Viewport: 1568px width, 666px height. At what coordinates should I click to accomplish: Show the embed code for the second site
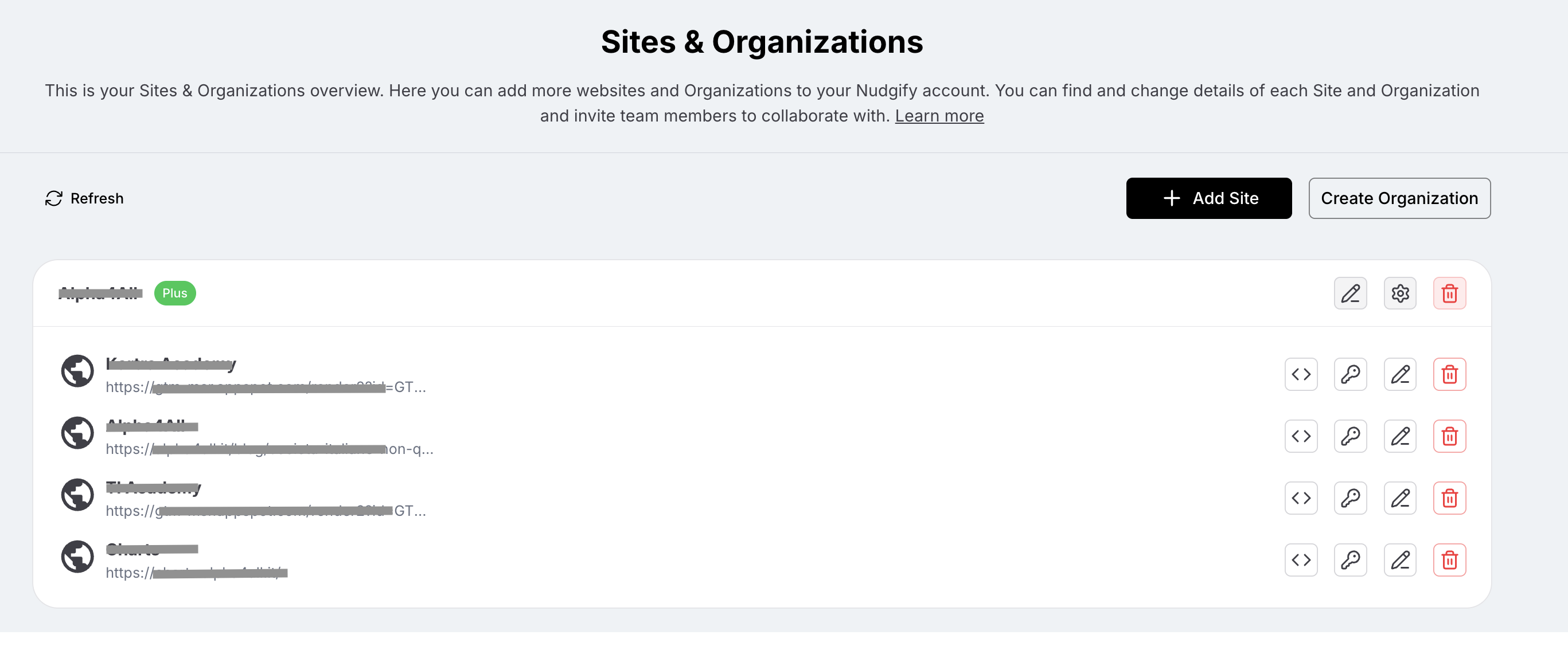point(1301,436)
